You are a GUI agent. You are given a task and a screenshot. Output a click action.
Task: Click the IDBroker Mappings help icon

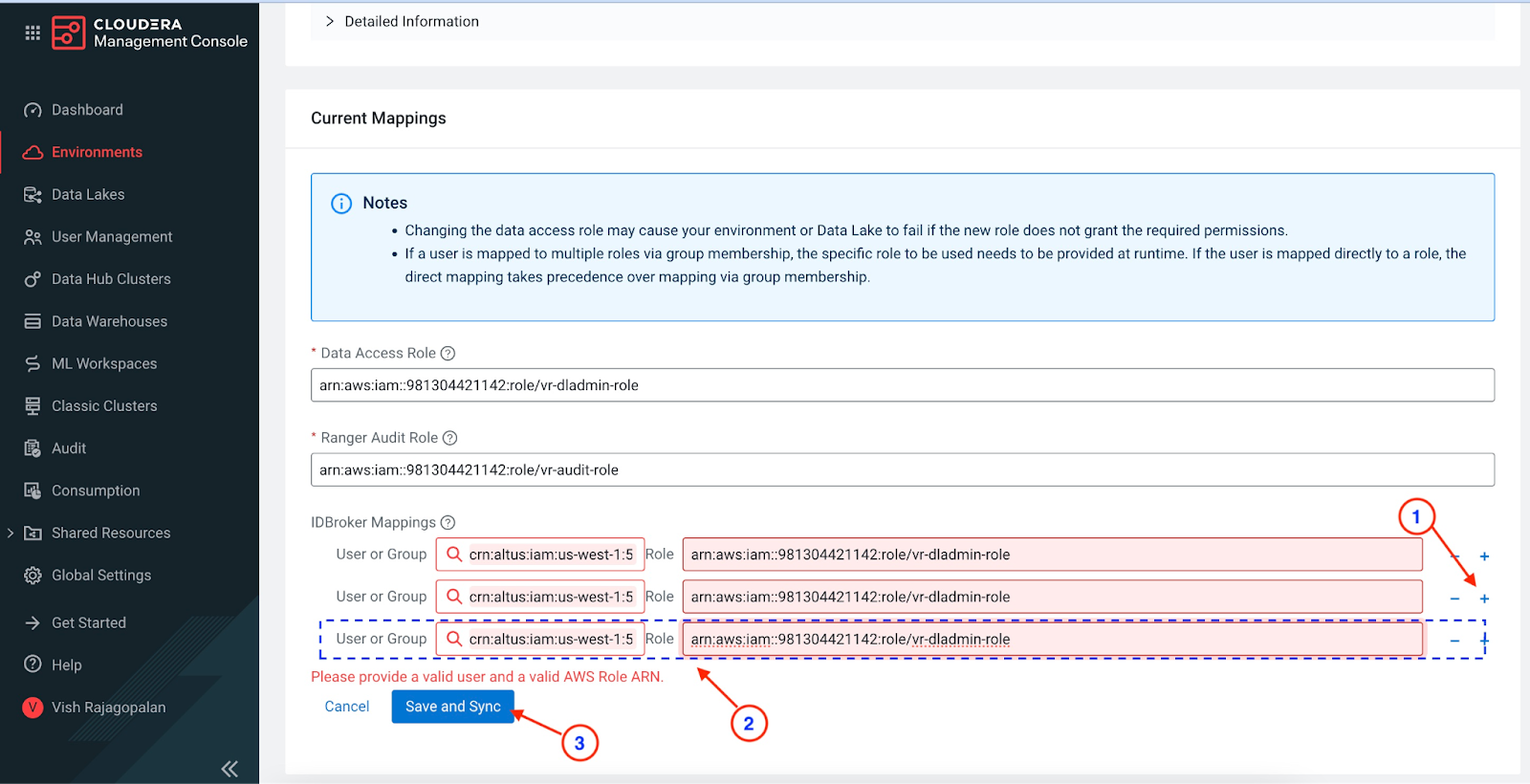click(448, 523)
